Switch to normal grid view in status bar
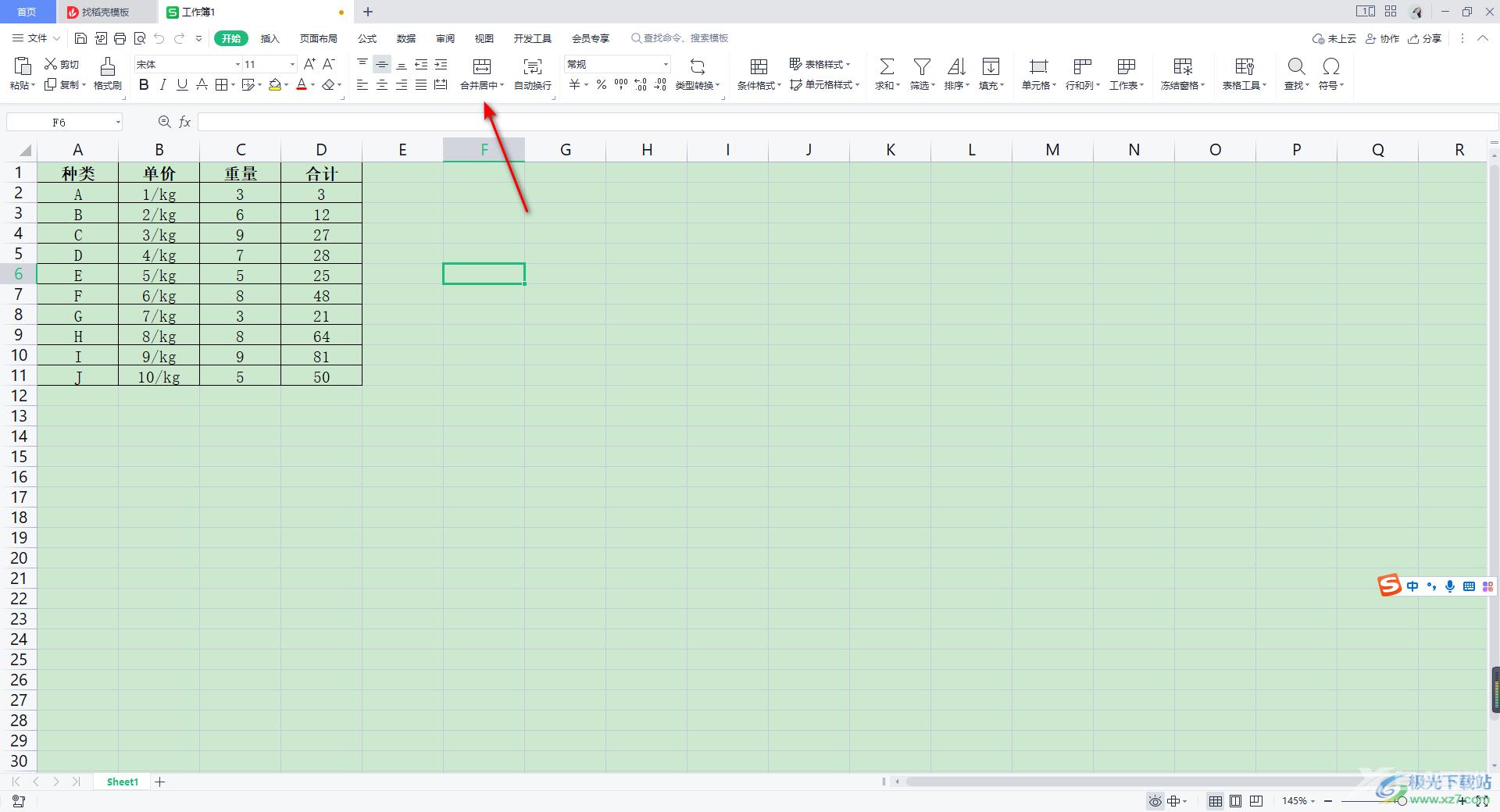This screenshot has height=812, width=1500. 1216,801
